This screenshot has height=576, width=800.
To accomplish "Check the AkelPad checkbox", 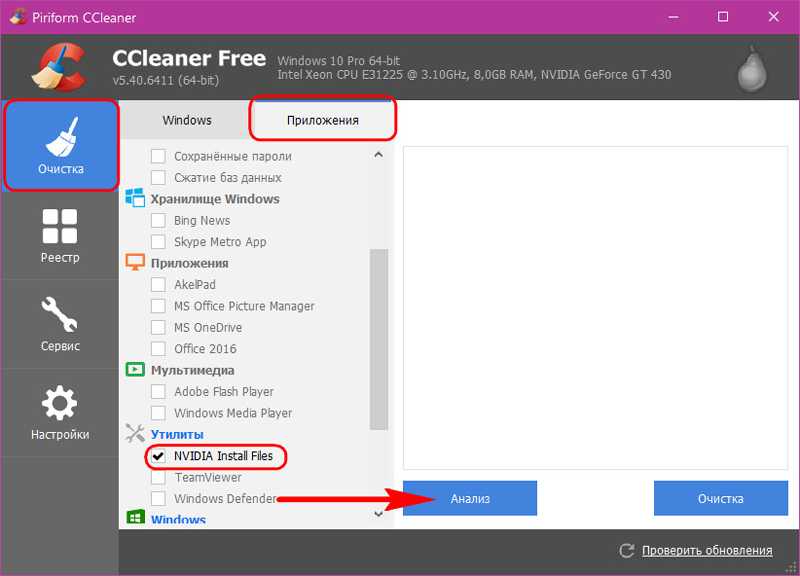I will 158,285.
